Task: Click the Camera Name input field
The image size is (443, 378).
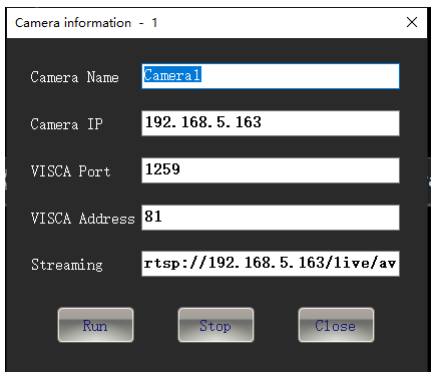Action: 270,76
